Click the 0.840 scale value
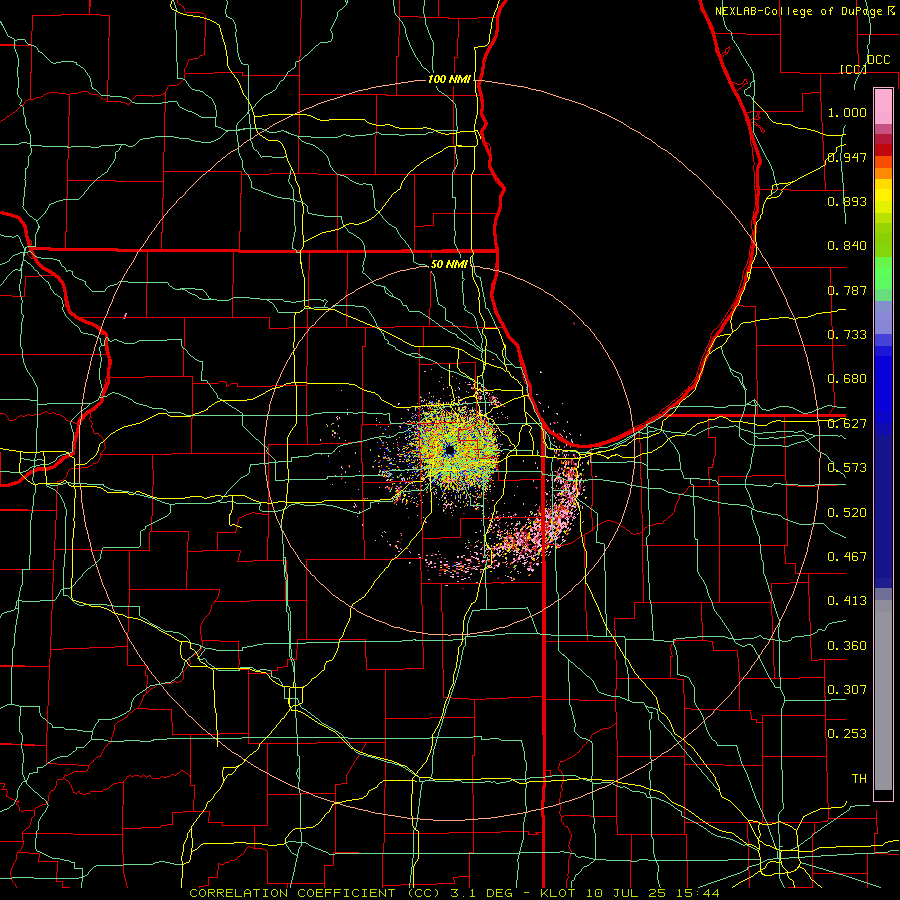The height and width of the screenshot is (900, 900). point(847,246)
